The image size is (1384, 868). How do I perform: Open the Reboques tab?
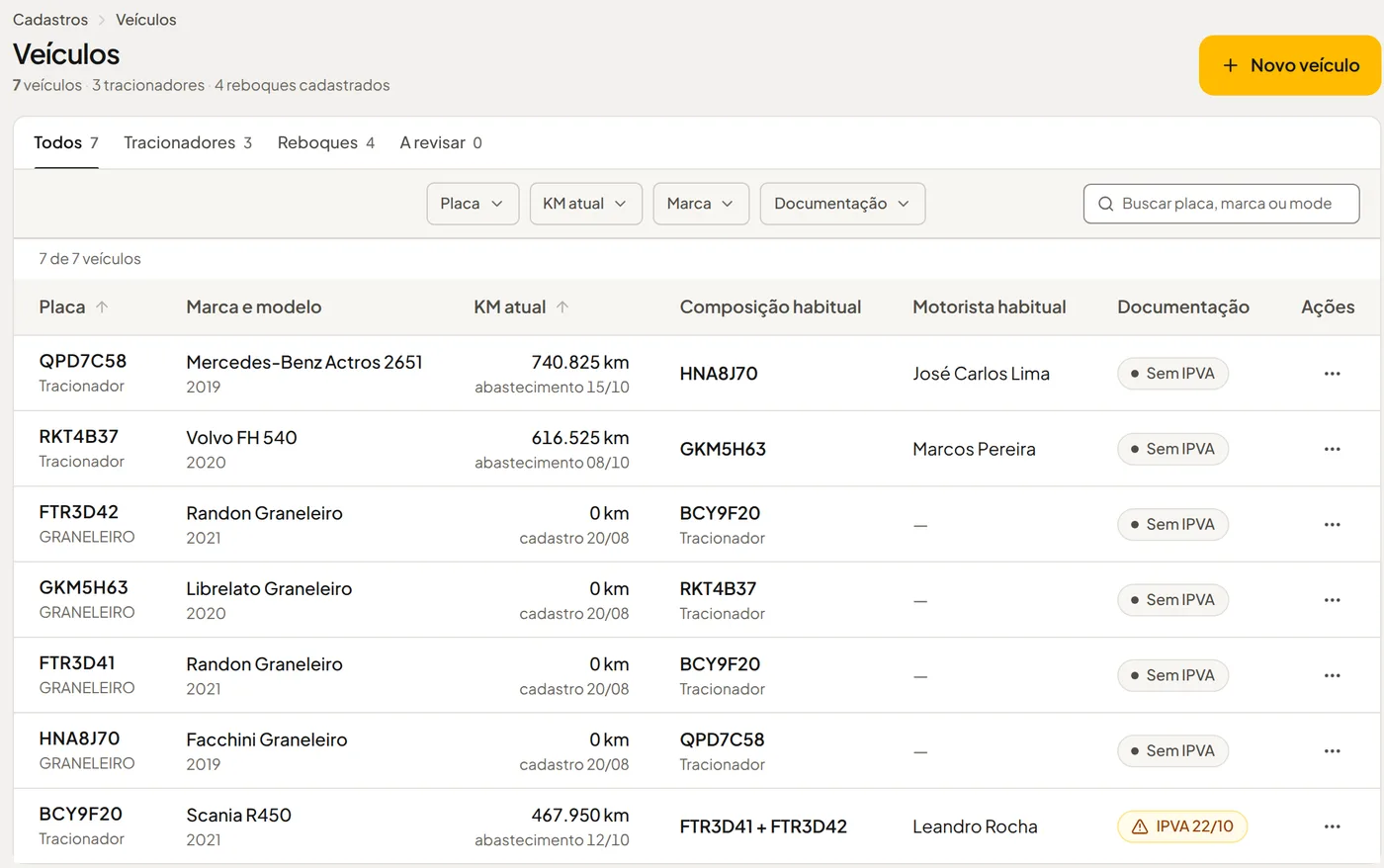coord(326,142)
